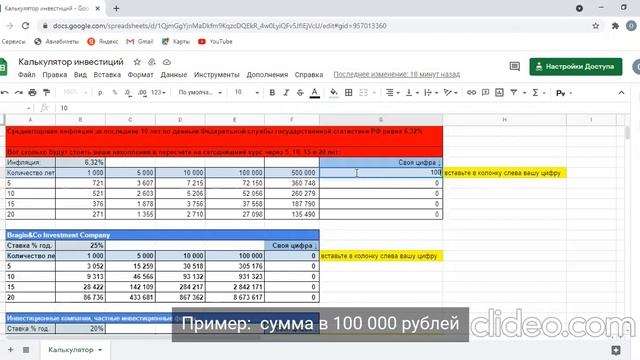The height and width of the screenshot is (360, 640).
Task: Click the Undo arrow in the toolbar
Action: click(4, 93)
